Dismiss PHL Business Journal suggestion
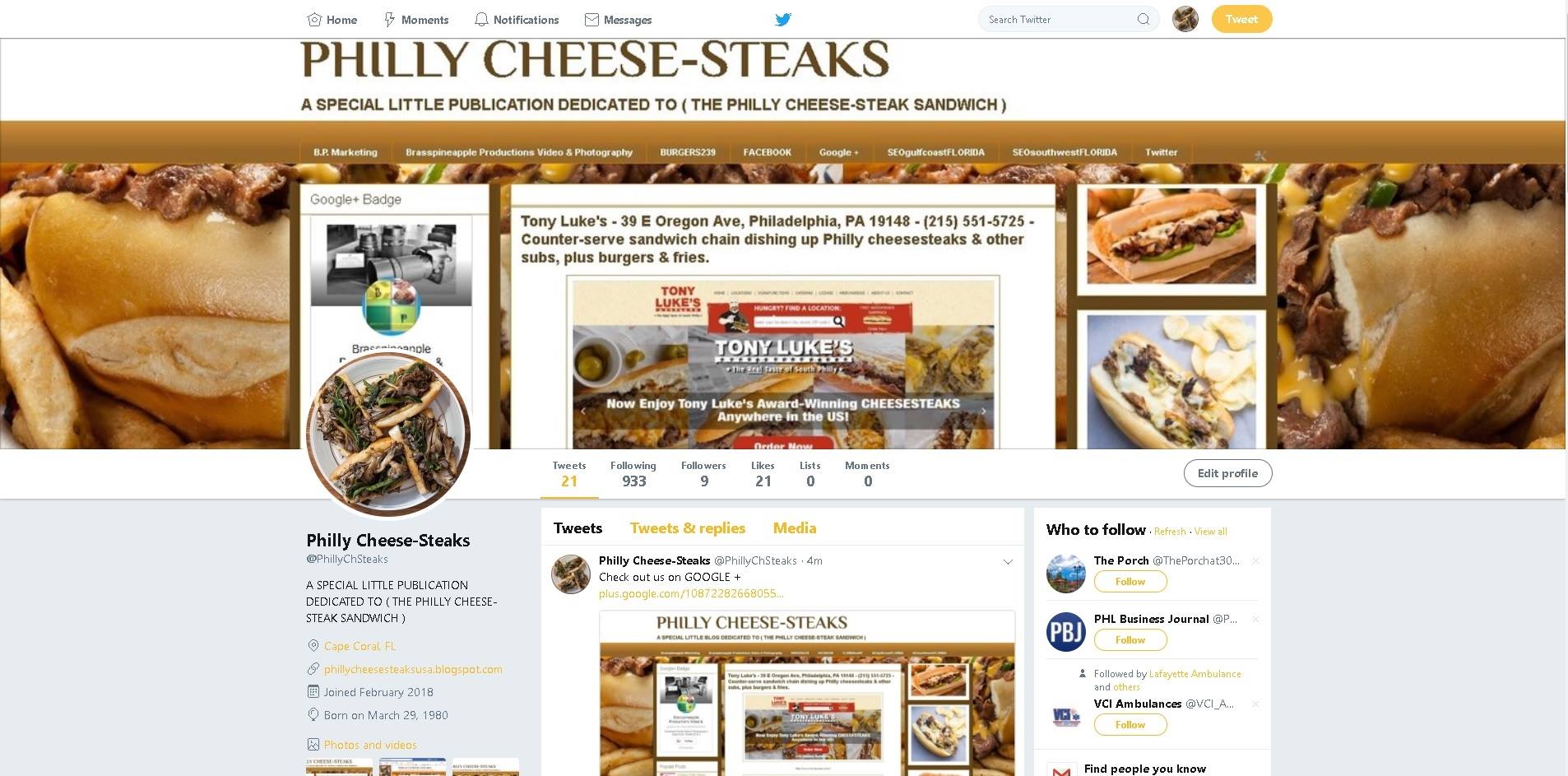Screen dimensions: 1568x776 tap(1255, 620)
